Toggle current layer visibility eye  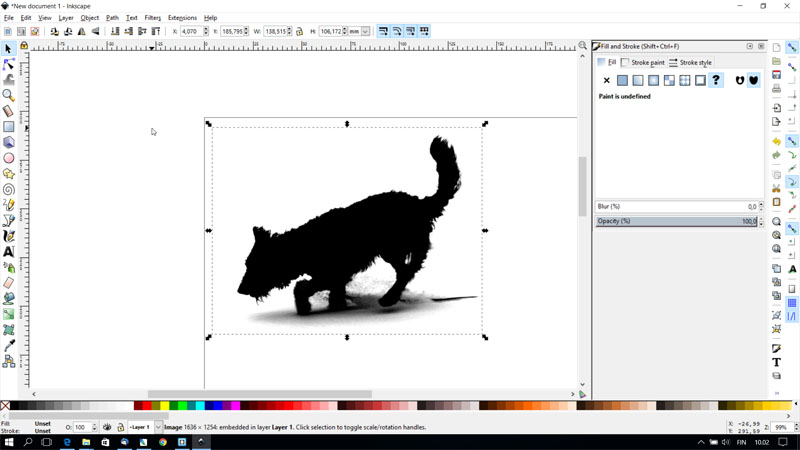pos(107,427)
